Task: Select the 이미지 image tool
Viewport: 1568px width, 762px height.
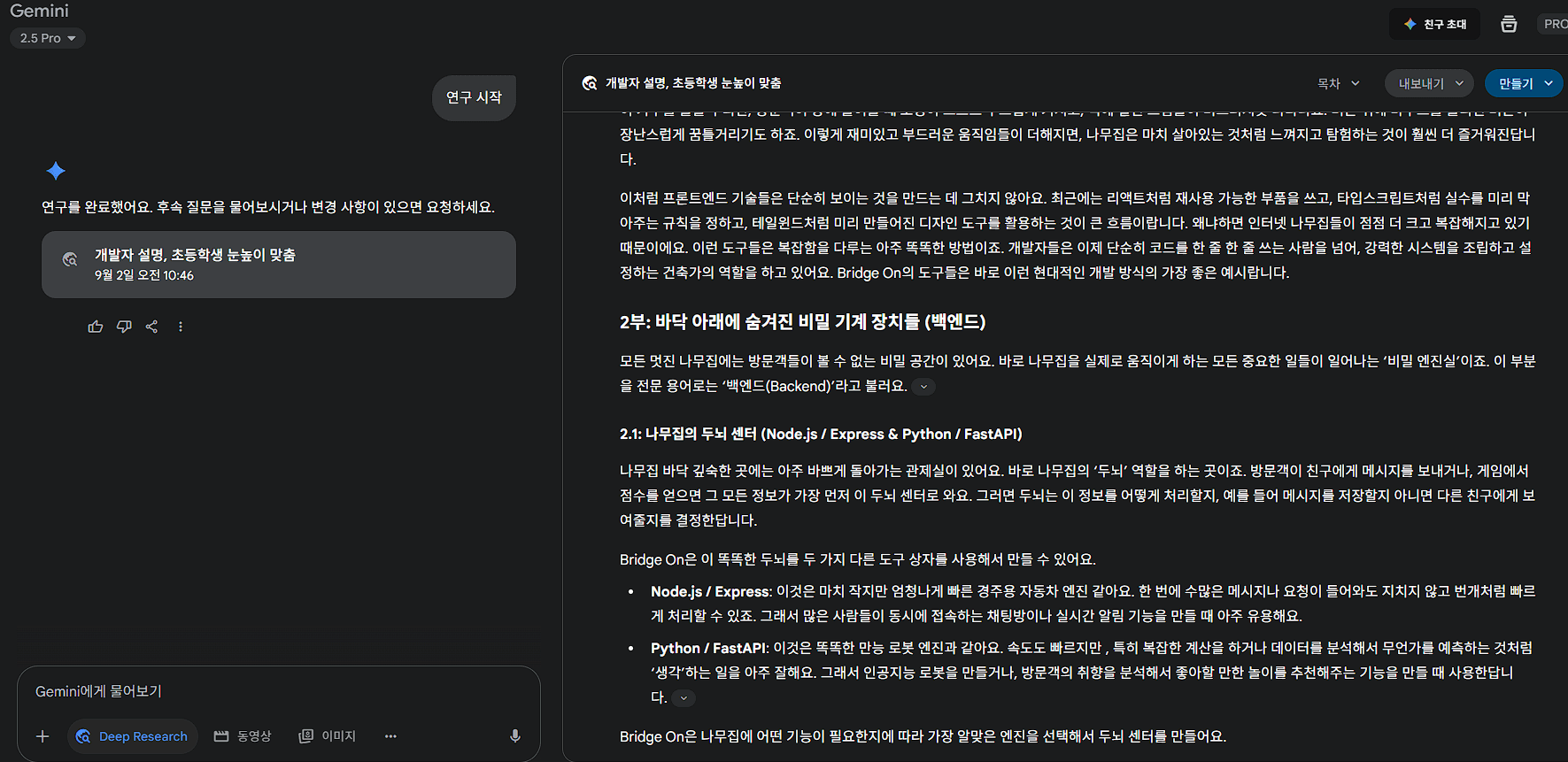Action: point(328,736)
